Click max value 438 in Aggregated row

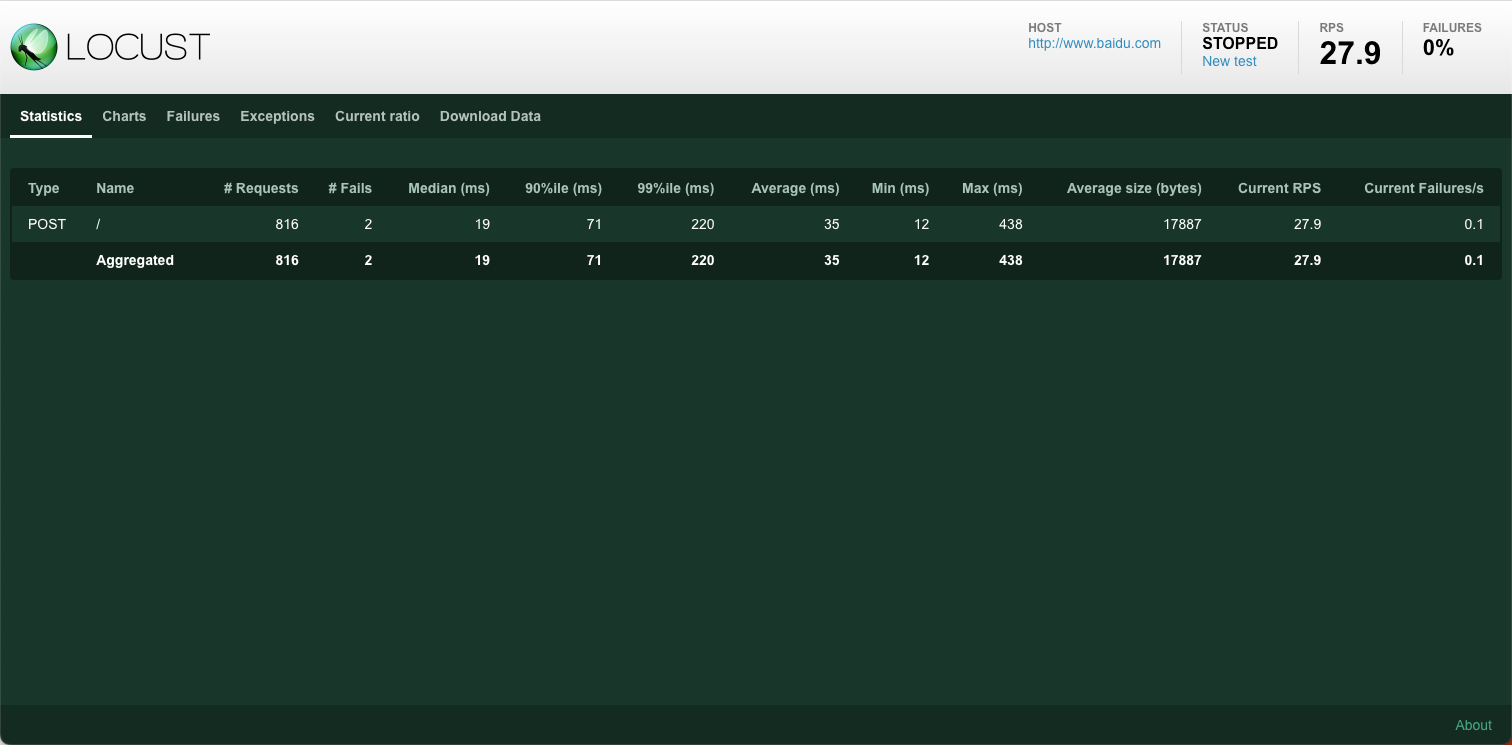tap(1011, 260)
